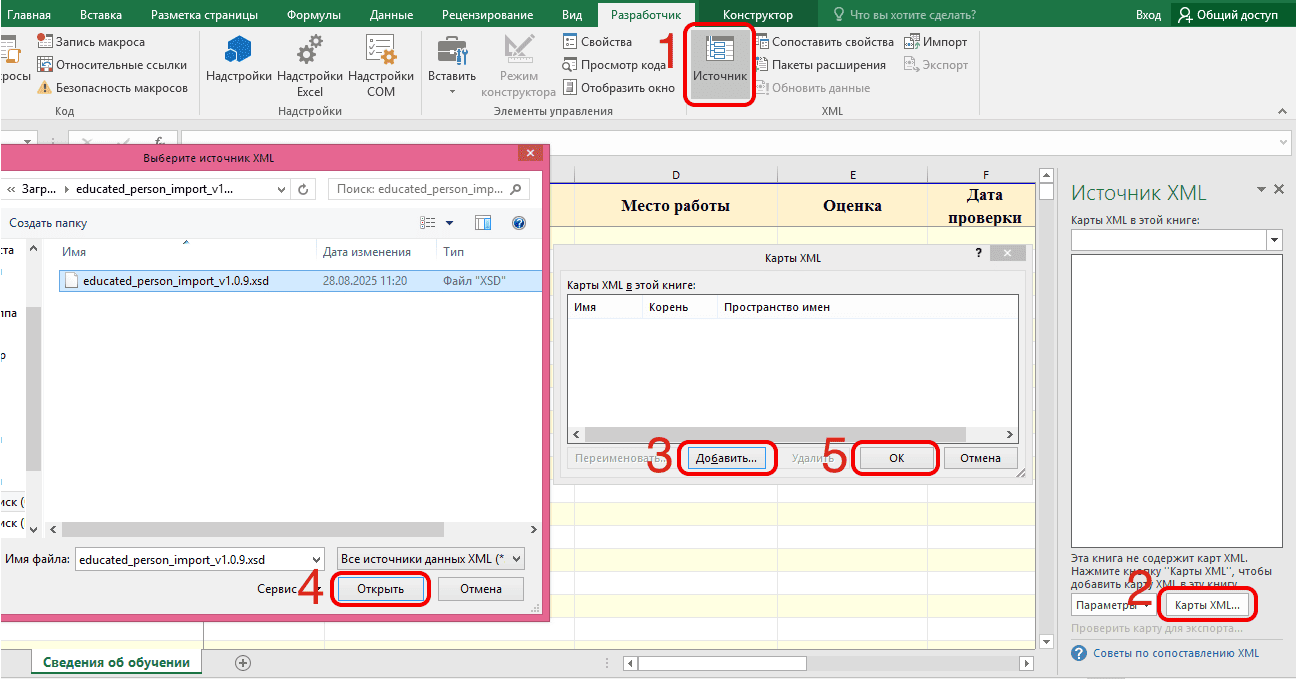Image resolution: width=1296 pixels, height=679 pixels.
Task: Open Безопасность макросов settings
Action: coord(112,88)
